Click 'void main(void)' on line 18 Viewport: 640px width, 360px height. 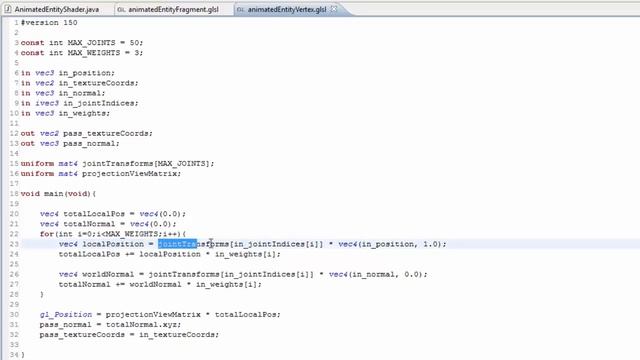(x=56, y=194)
